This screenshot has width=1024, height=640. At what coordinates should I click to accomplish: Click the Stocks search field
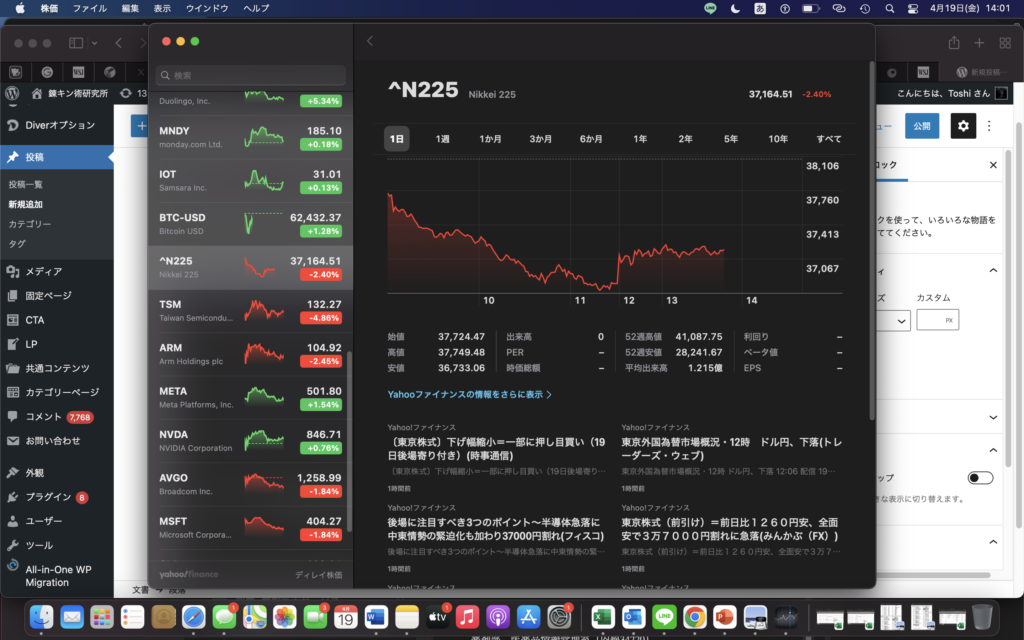click(251, 75)
